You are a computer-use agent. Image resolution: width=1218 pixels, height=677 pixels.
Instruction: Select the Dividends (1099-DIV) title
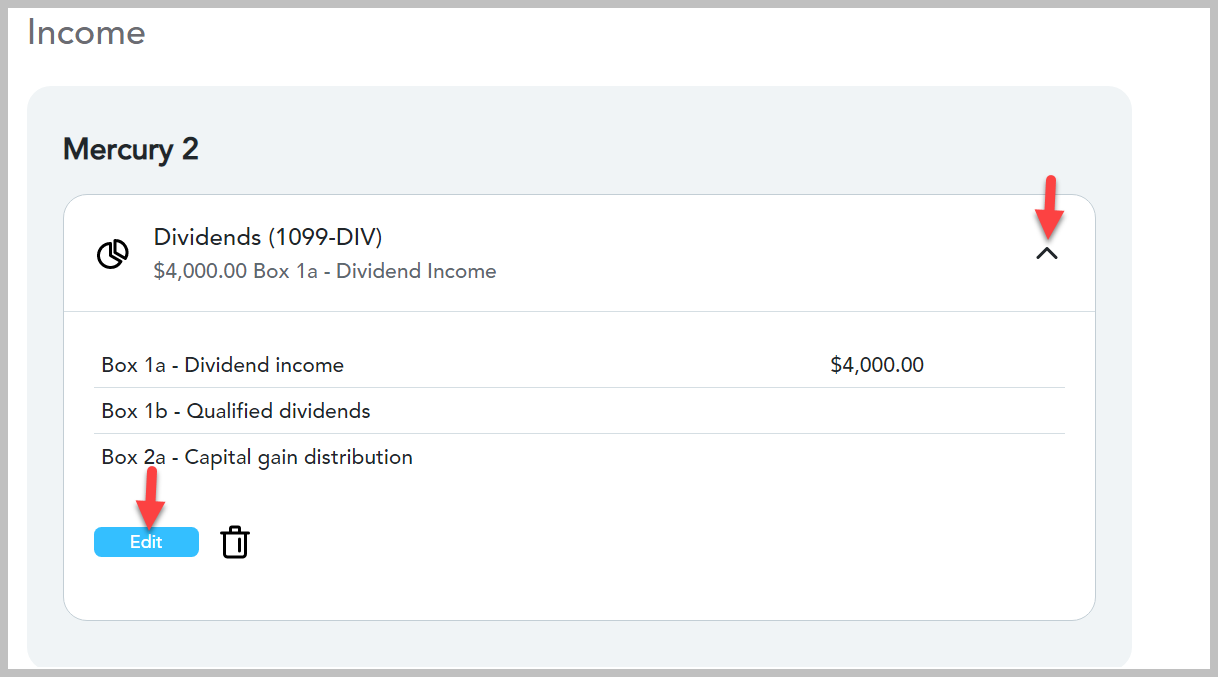point(268,237)
